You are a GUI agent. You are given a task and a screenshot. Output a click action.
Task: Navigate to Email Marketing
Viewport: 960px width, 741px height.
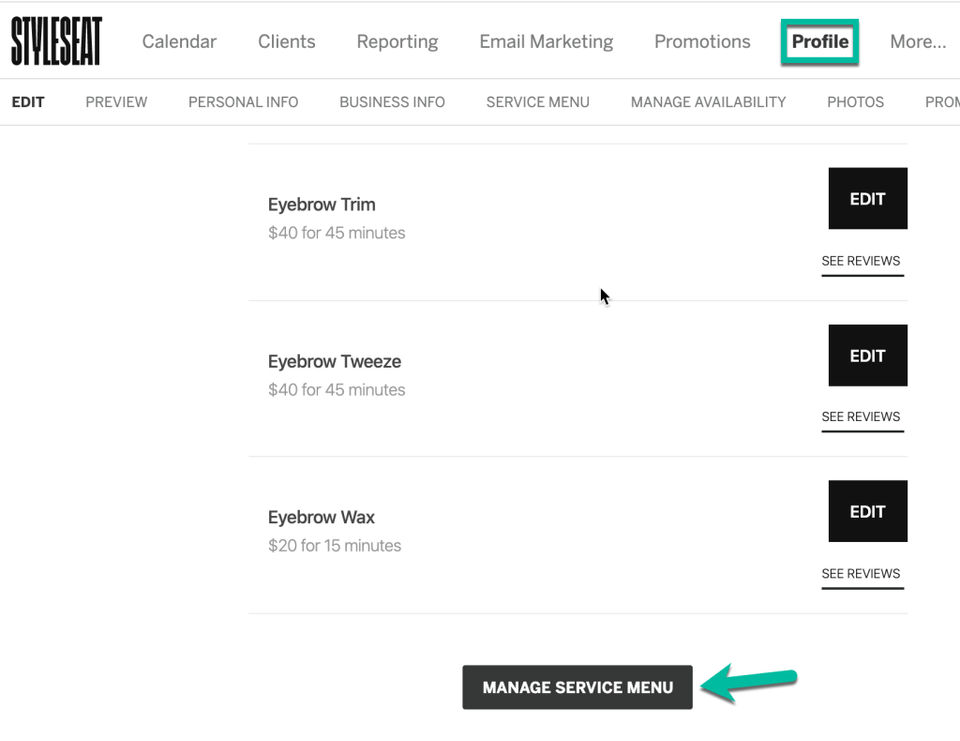546,42
